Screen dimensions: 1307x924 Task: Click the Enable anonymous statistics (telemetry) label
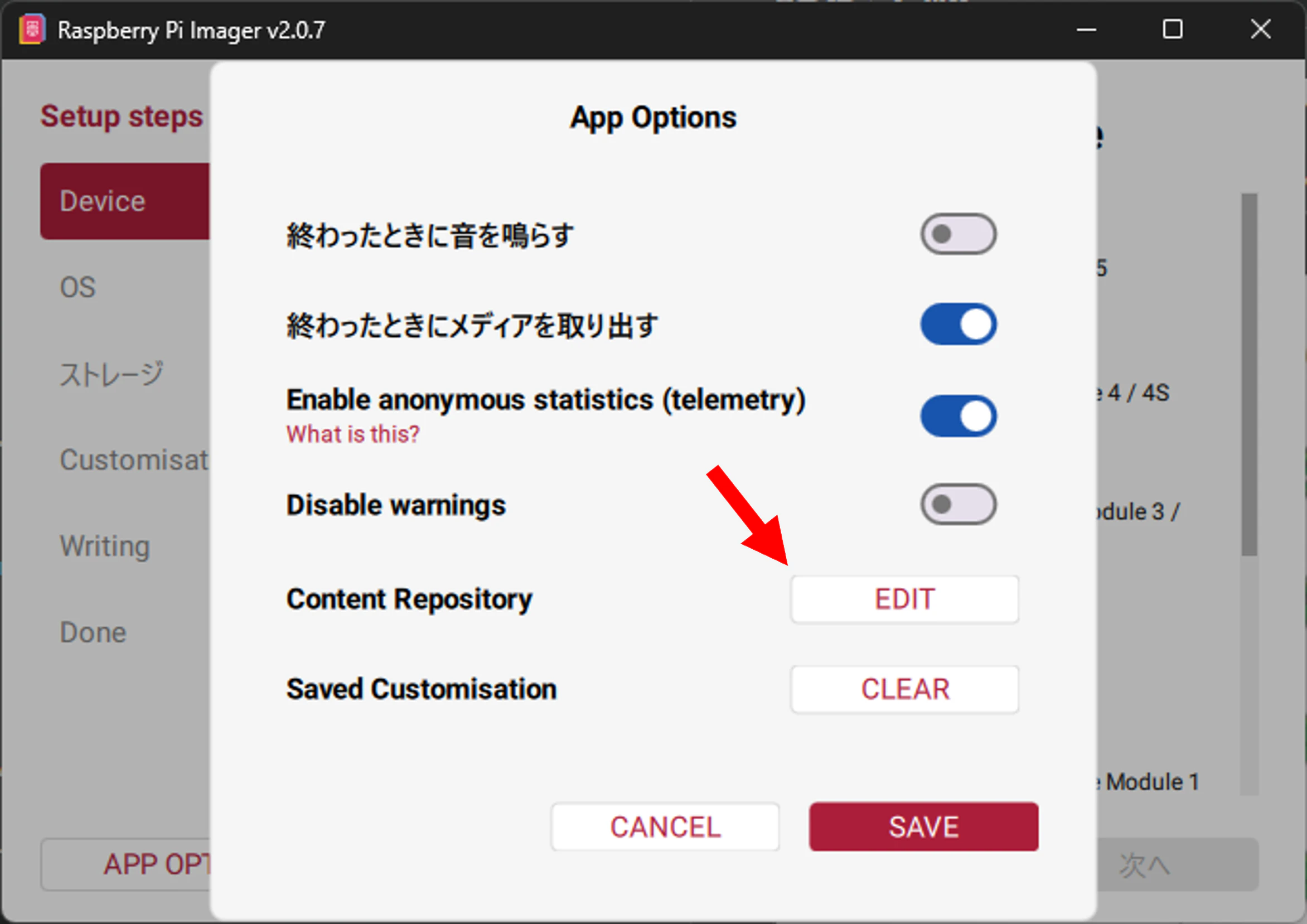[546, 400]
